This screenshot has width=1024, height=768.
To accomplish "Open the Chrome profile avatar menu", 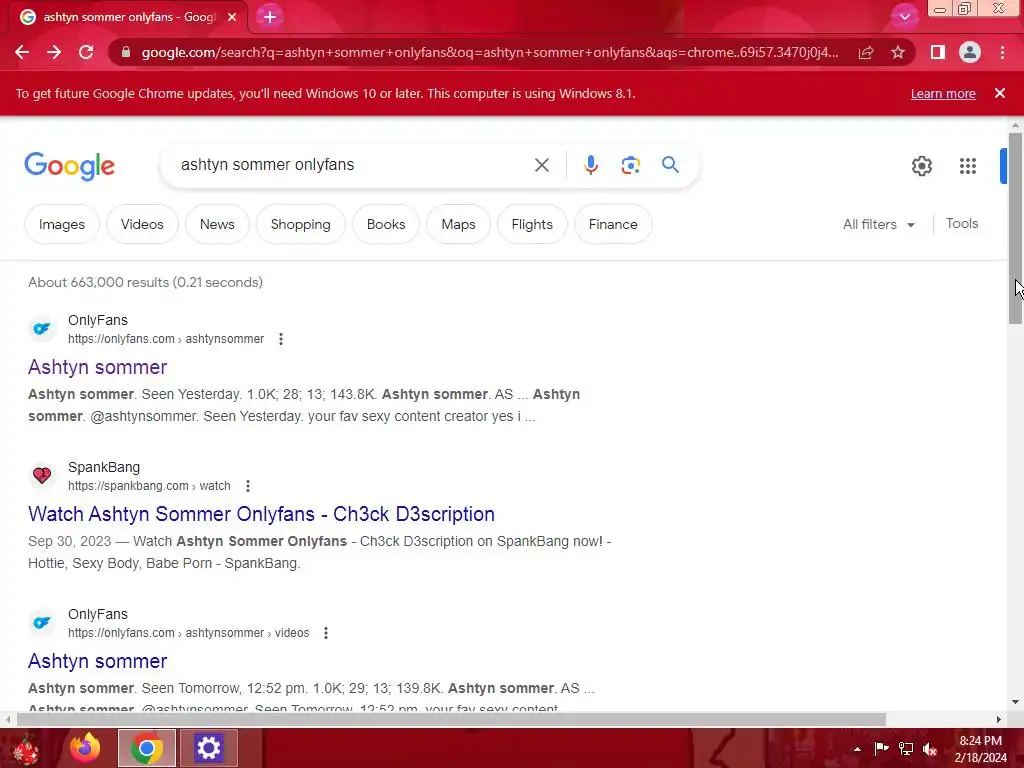I will pyautogui.click(x=970, y=52).
